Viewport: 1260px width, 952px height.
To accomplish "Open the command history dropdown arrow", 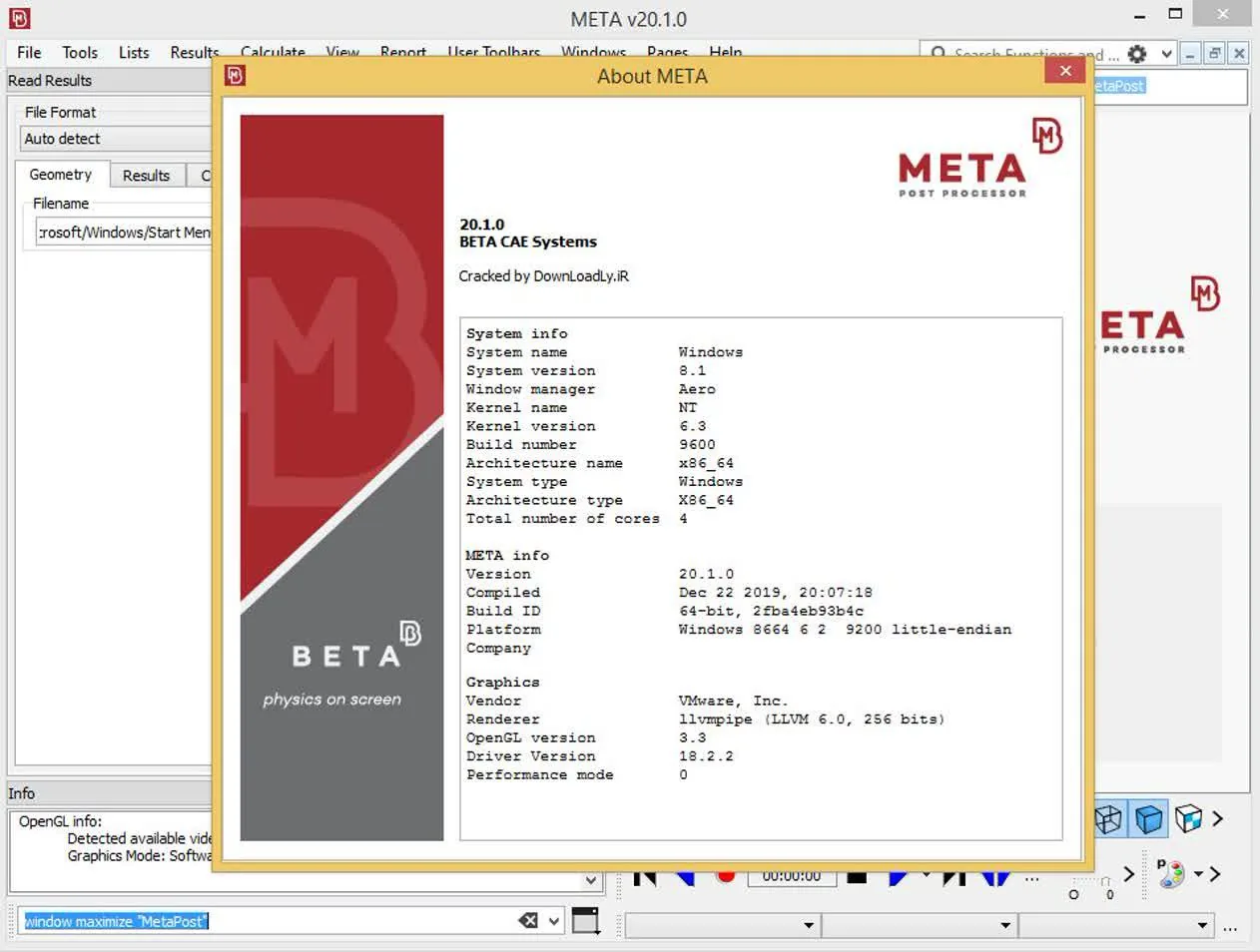I will (555, 921).
